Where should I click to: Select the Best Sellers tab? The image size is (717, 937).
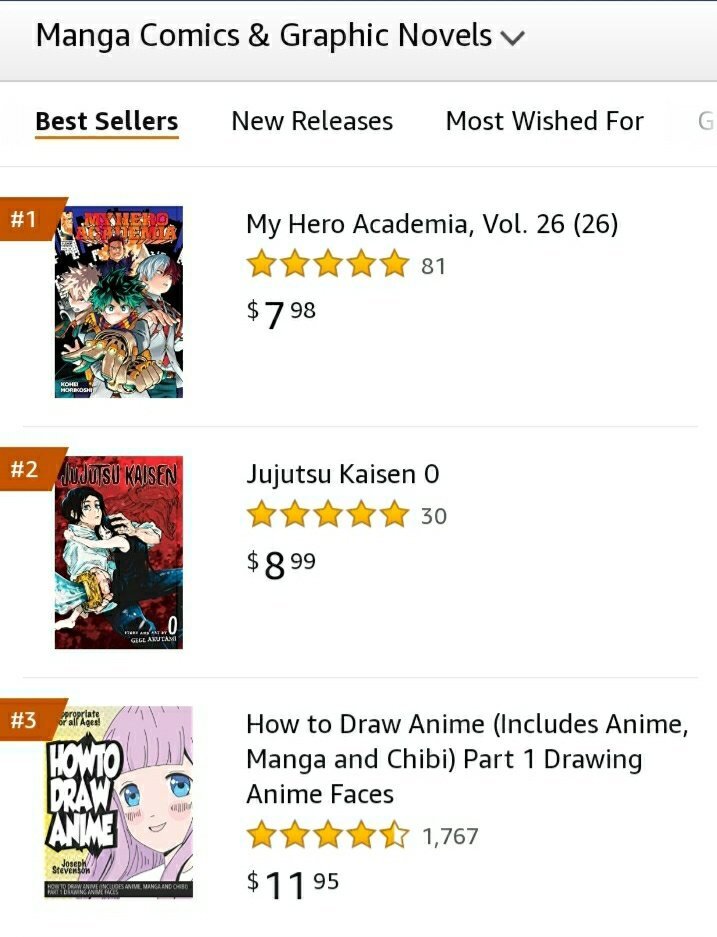tap(107, 121)
